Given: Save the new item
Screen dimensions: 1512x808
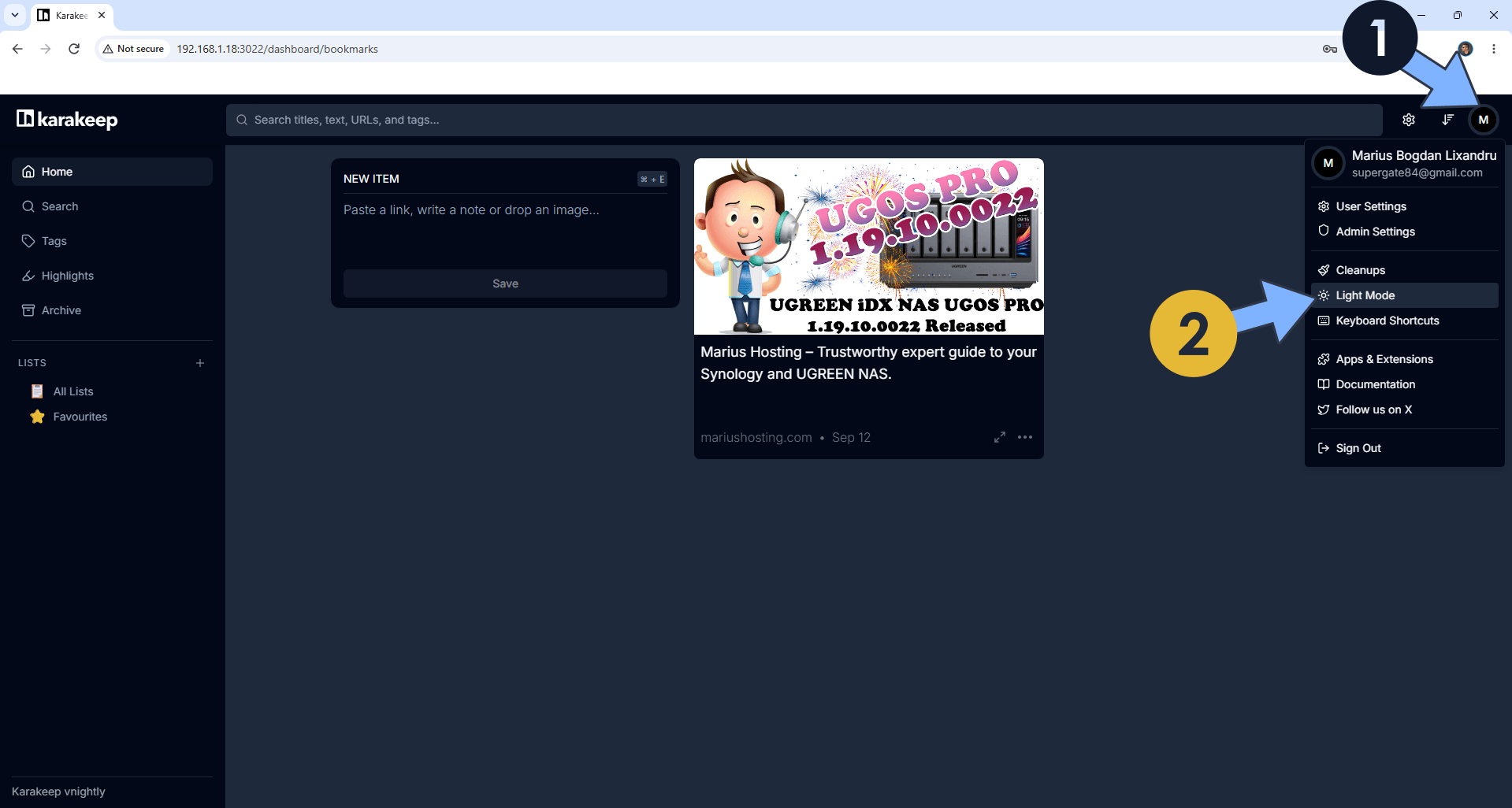Looking at the screenshot, I should coord(505,284).
